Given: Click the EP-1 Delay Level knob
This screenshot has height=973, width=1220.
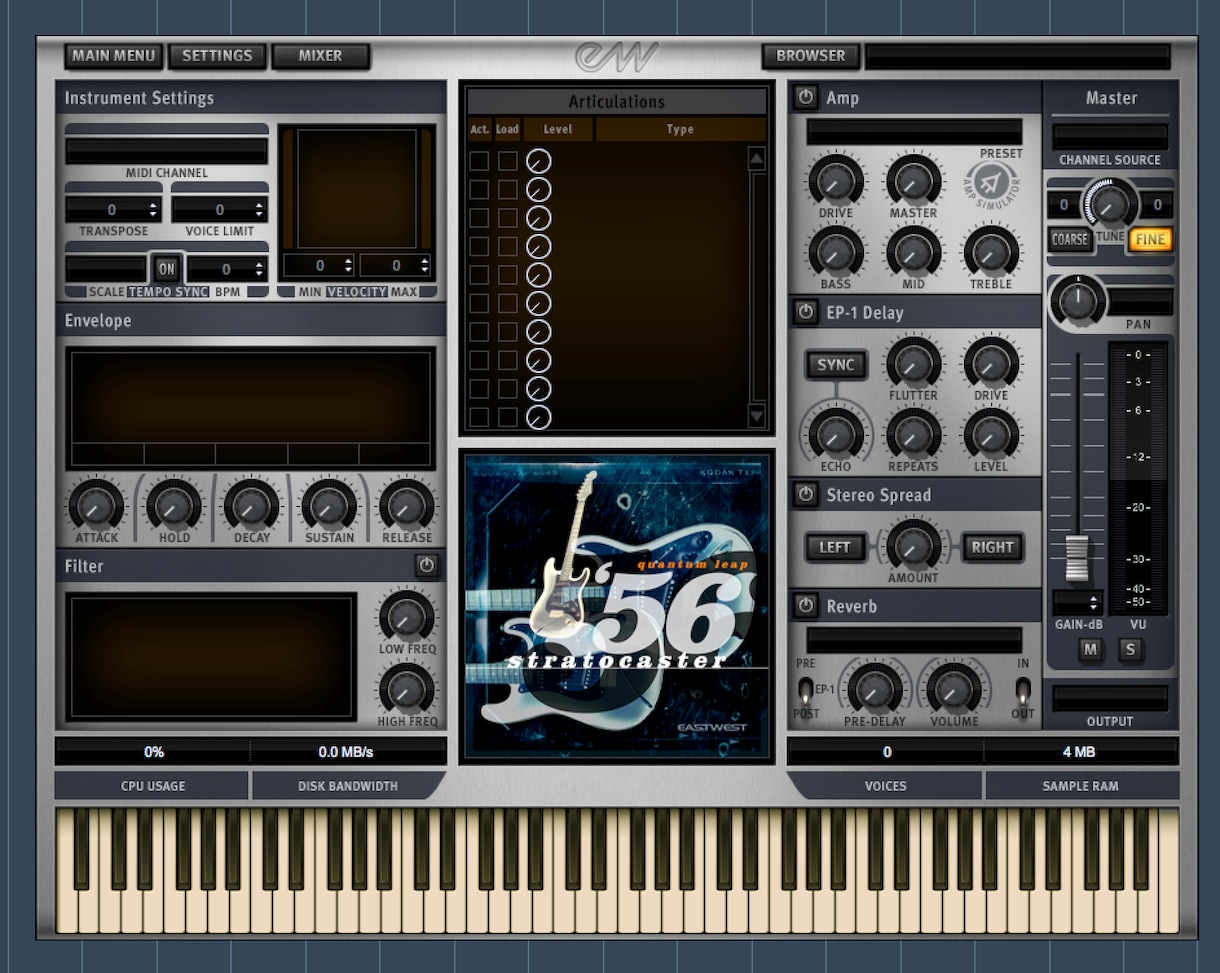Looking at the screenshot, I should (x=990, y=434).
